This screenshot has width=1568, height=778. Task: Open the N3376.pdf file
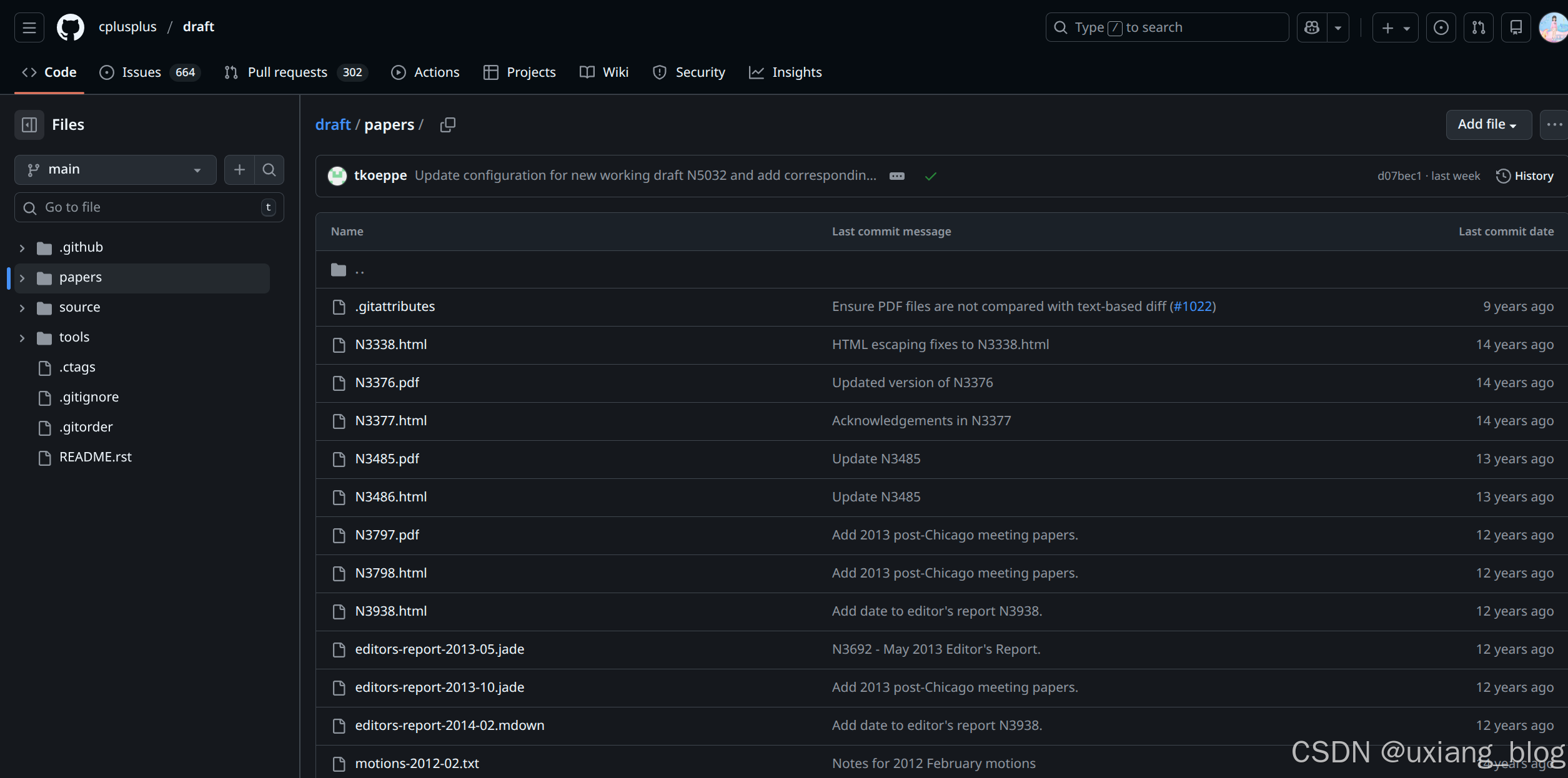coord(387,383)
